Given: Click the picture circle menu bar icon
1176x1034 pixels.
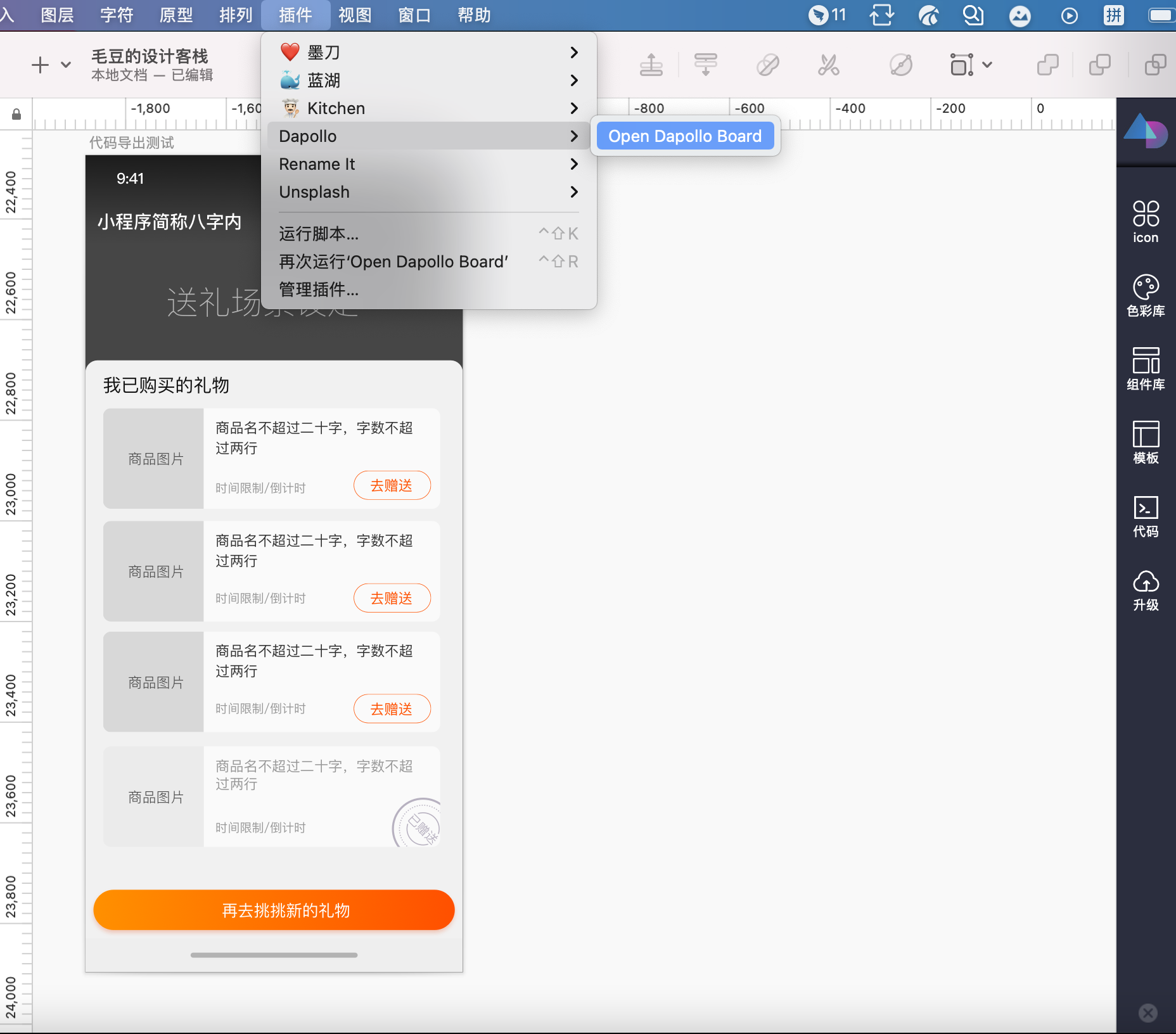Looking at the screenshot, I should tap(1019, 15).
